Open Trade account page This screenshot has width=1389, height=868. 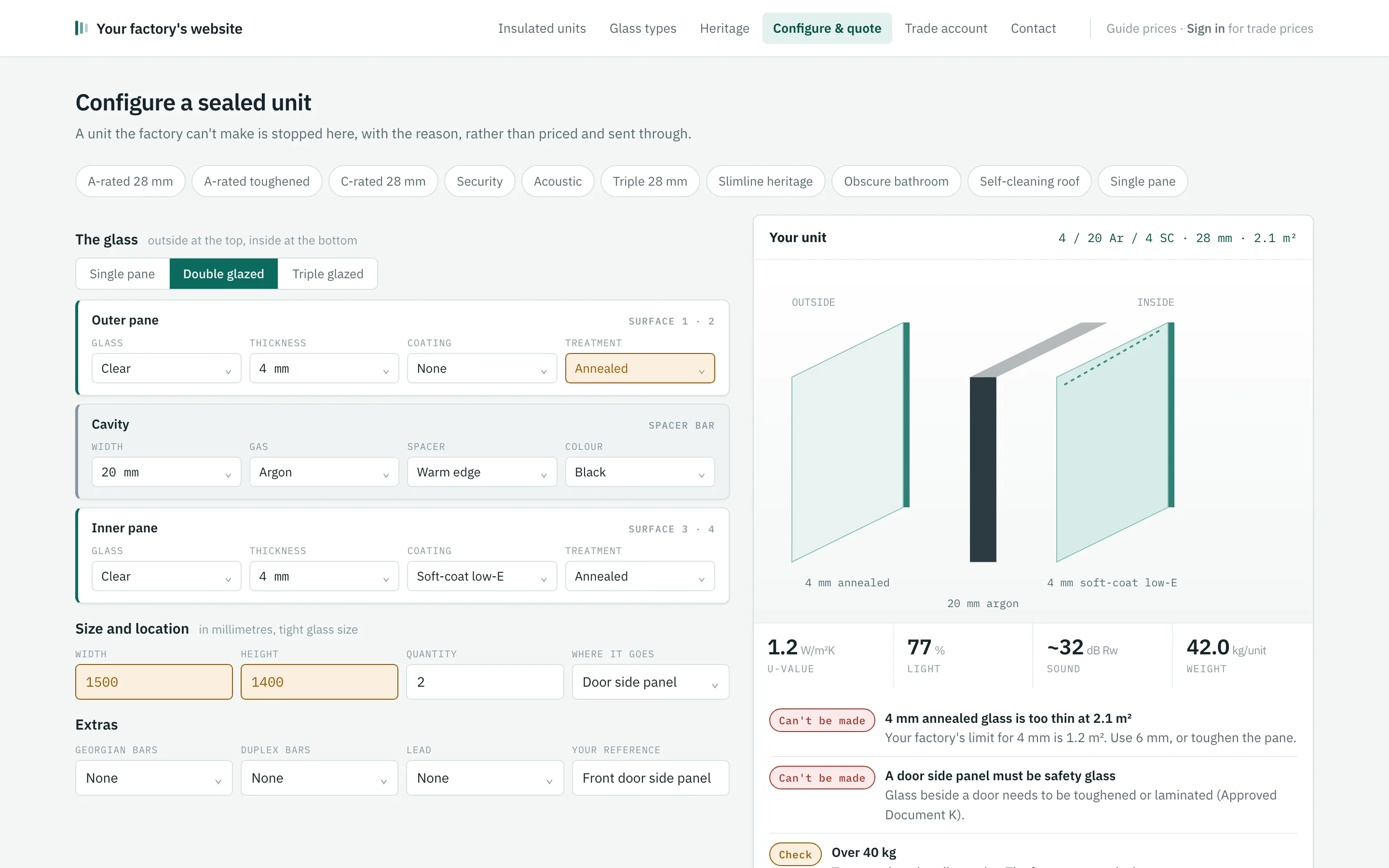click(945, 28)
